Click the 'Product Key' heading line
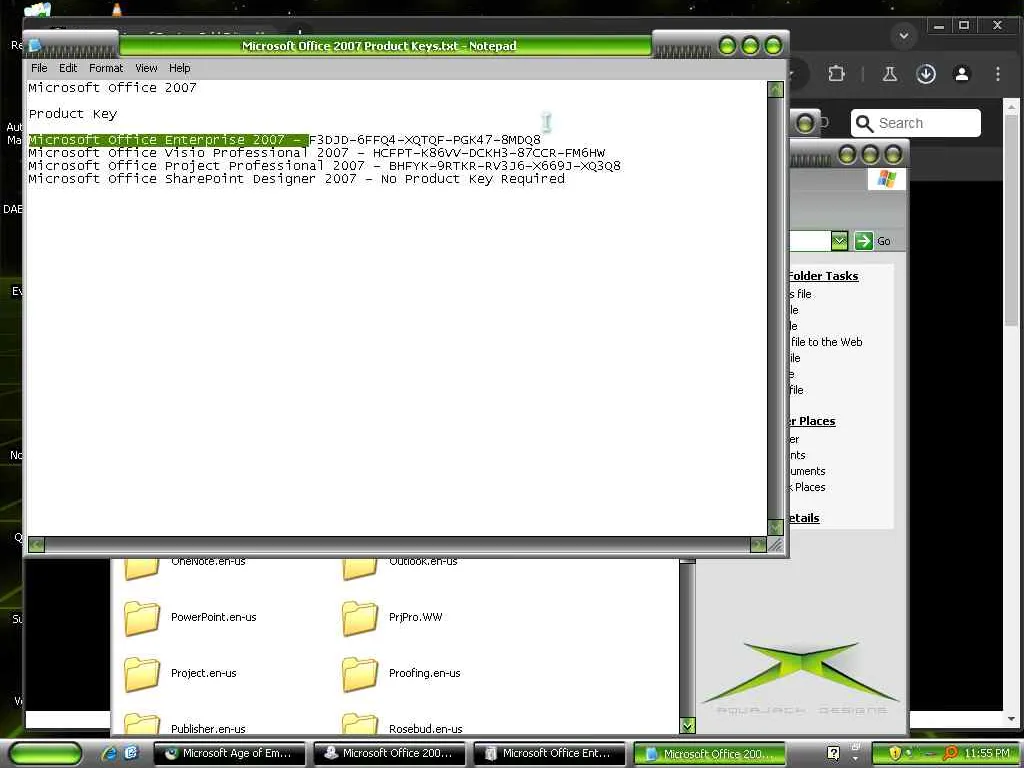1024x768 pixels. point(72,114)
